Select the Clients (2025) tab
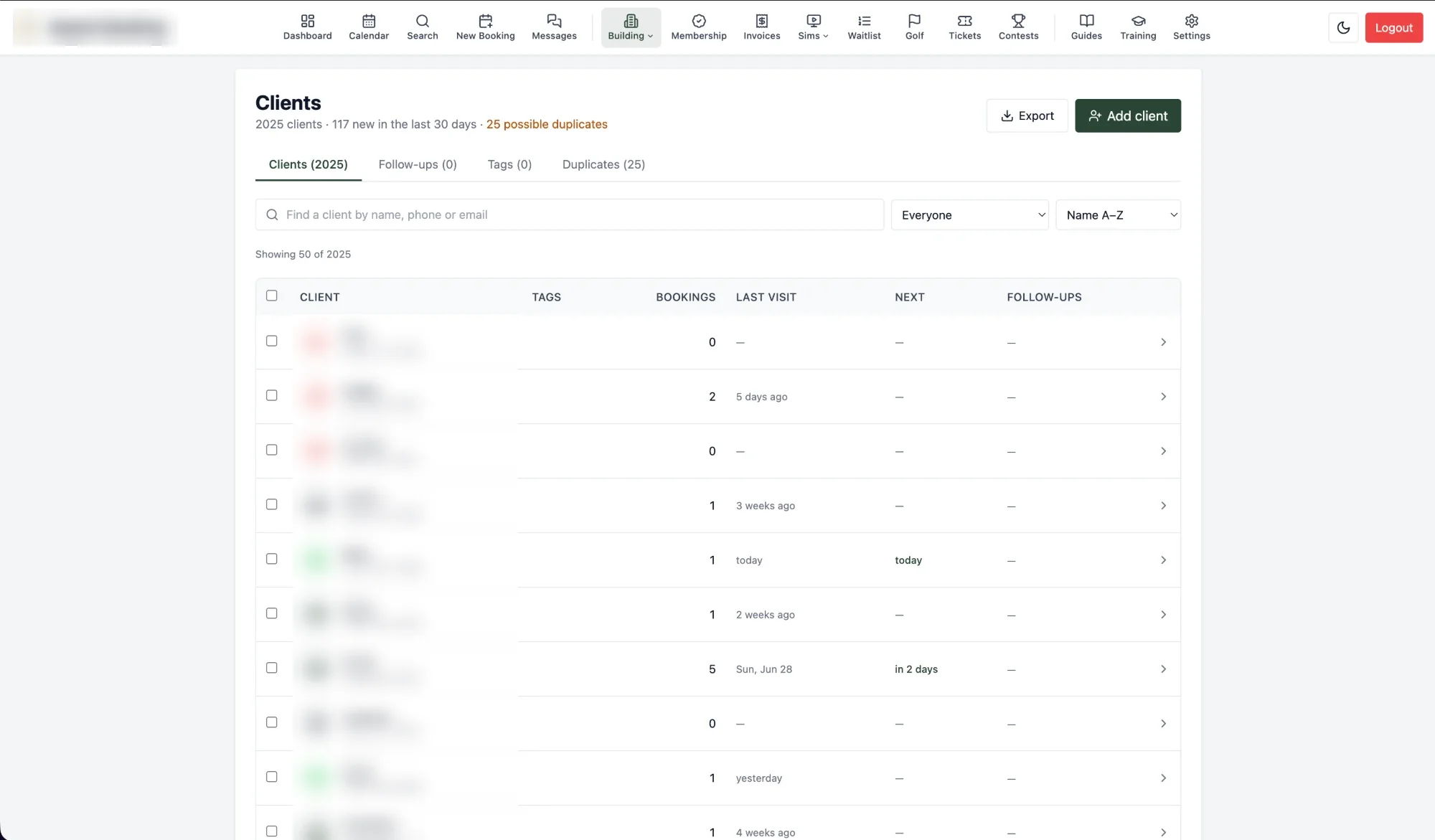Image resolution: width=1435 pixels, height=840 pixels. [308, 164]
